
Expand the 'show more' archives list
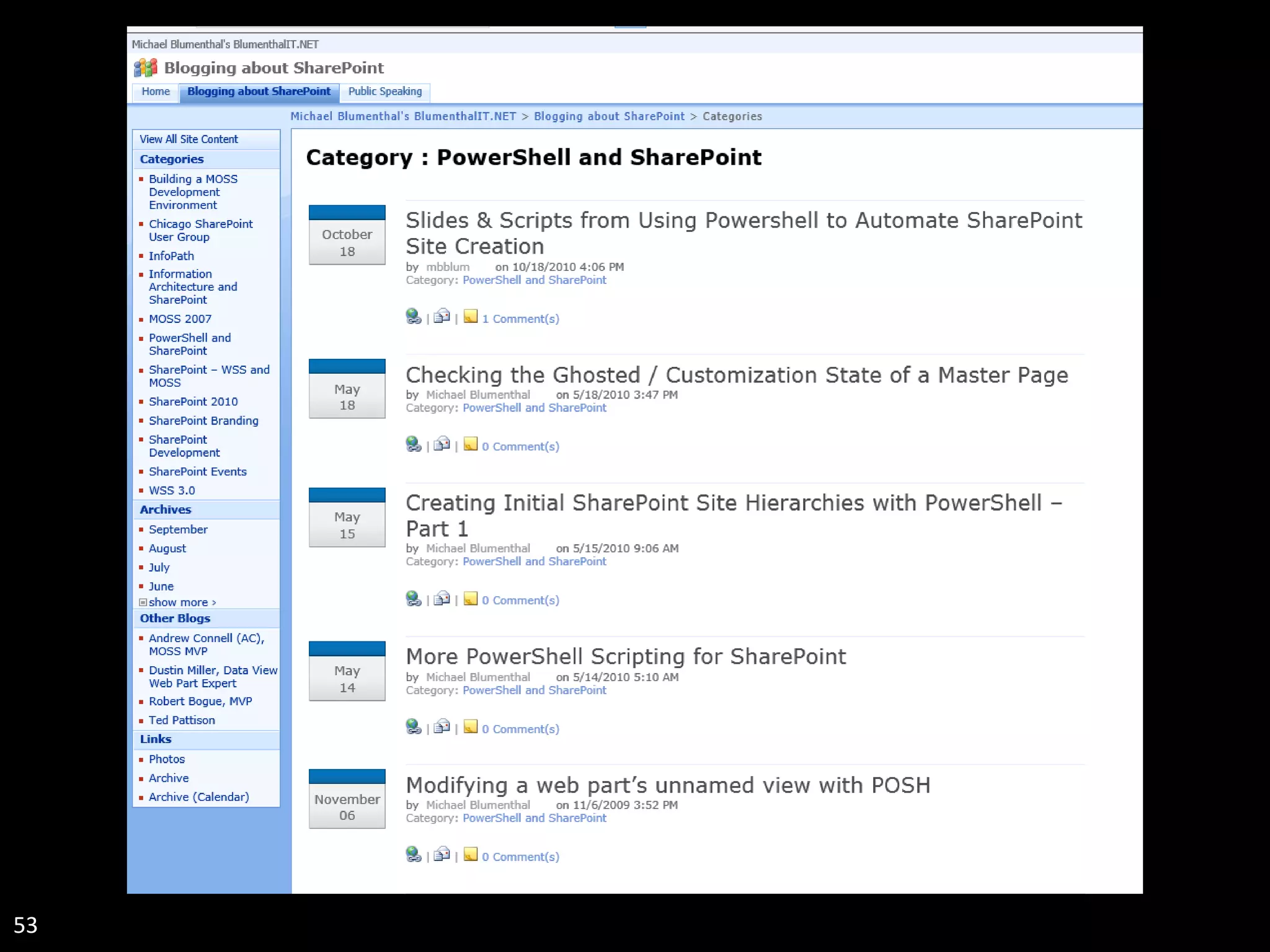[182, 602]
